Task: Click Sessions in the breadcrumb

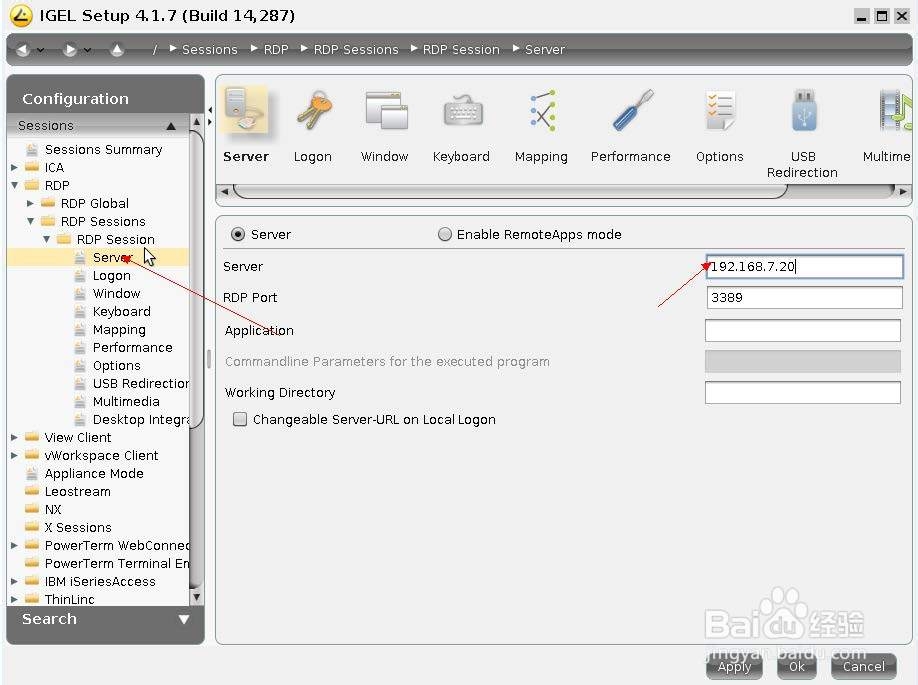Action: pos(210,50)
